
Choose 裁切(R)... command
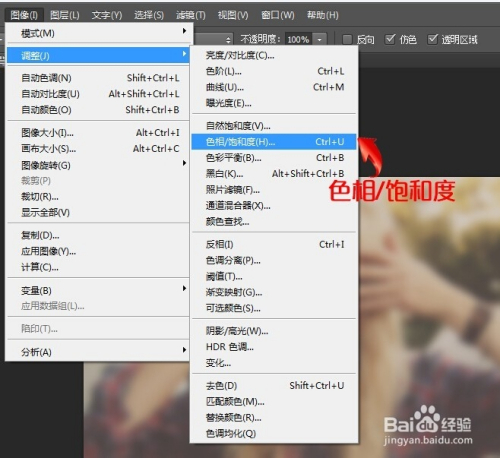98,197
